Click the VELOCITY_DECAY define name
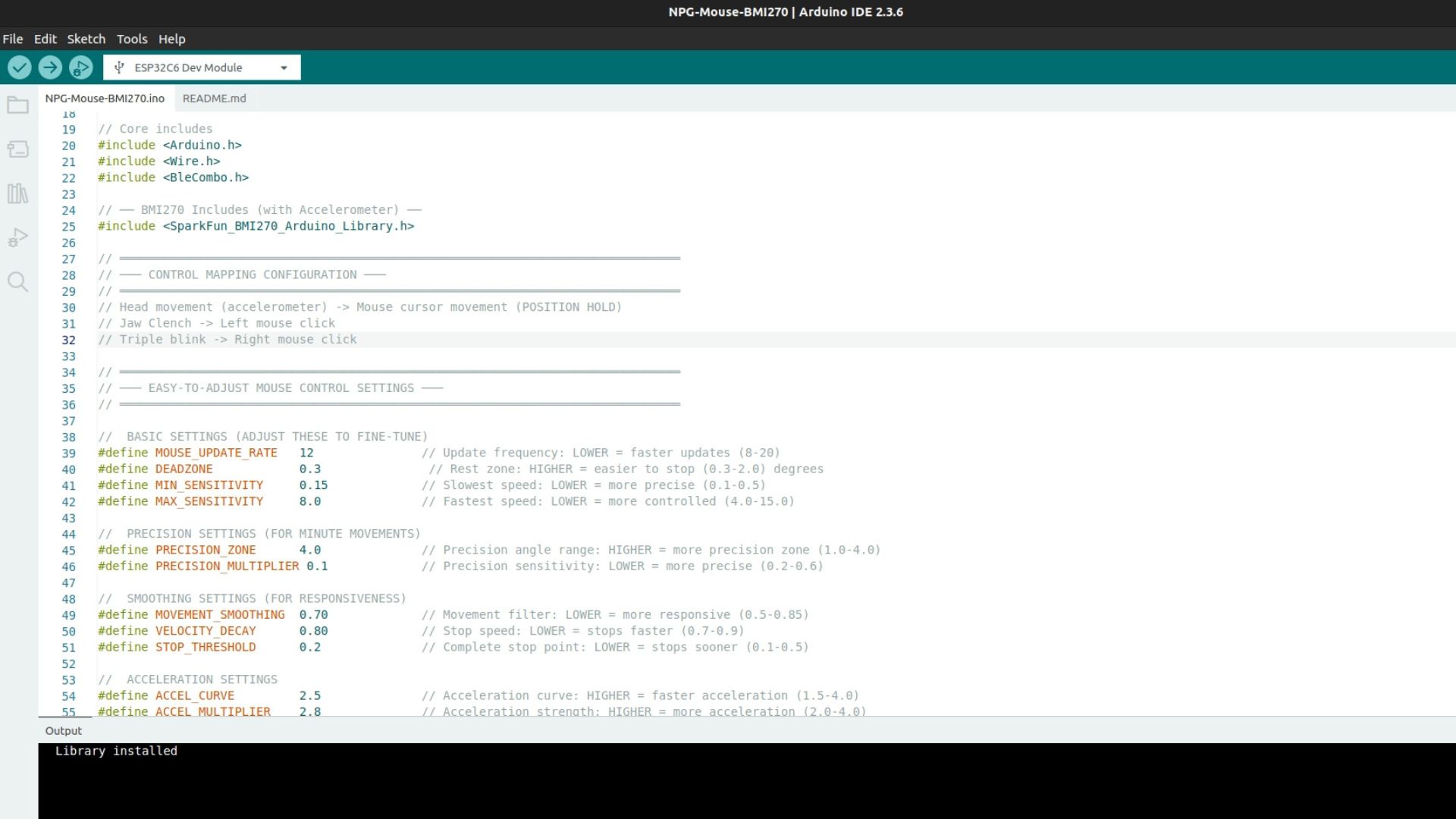This screenshot has width=1456, height=819. (206, 631)
